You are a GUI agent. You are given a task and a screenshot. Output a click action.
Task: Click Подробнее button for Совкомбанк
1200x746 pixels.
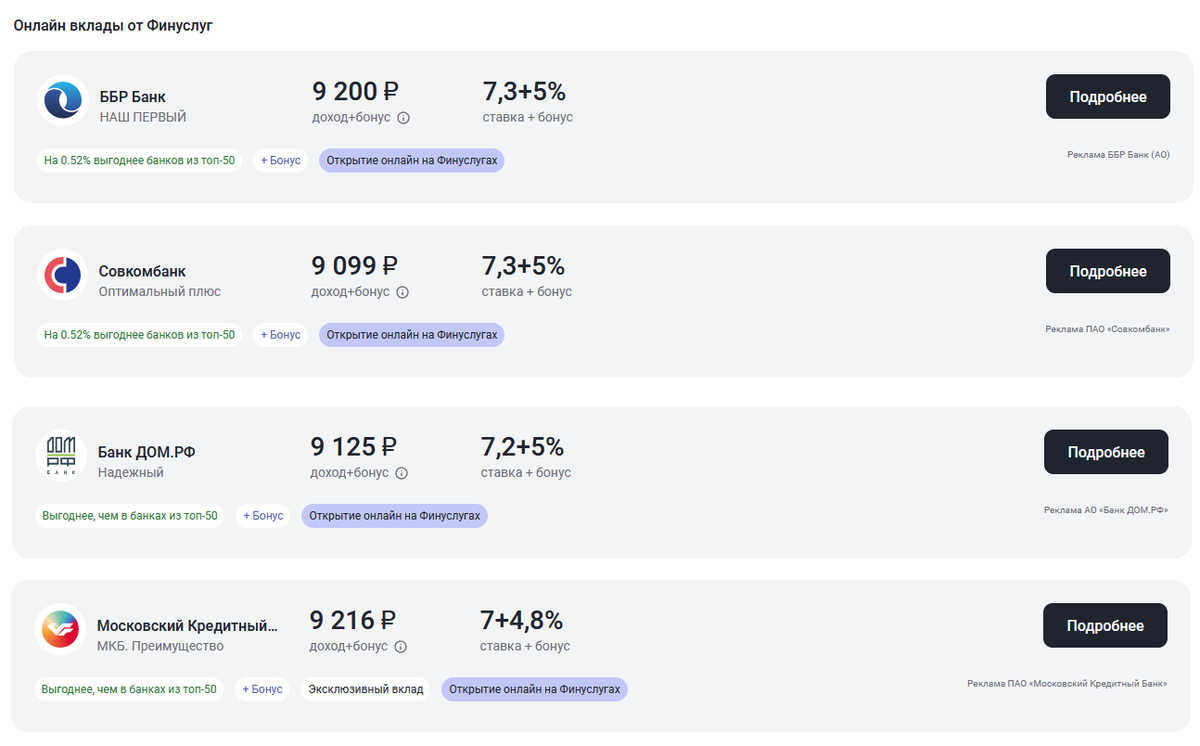click(x=1108, y=271)
